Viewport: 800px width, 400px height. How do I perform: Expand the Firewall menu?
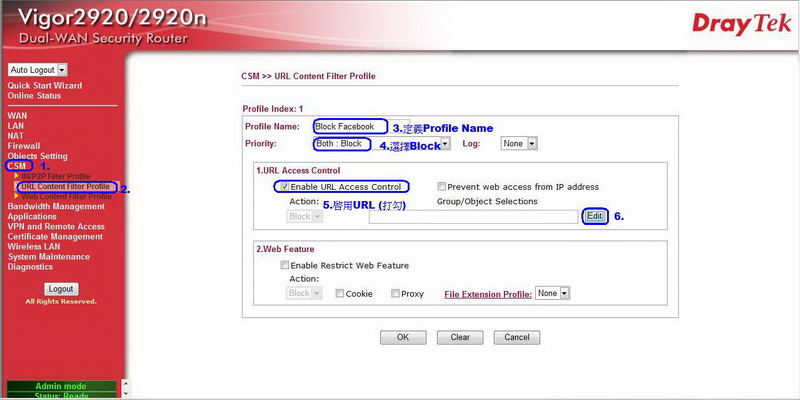(23, 146)
